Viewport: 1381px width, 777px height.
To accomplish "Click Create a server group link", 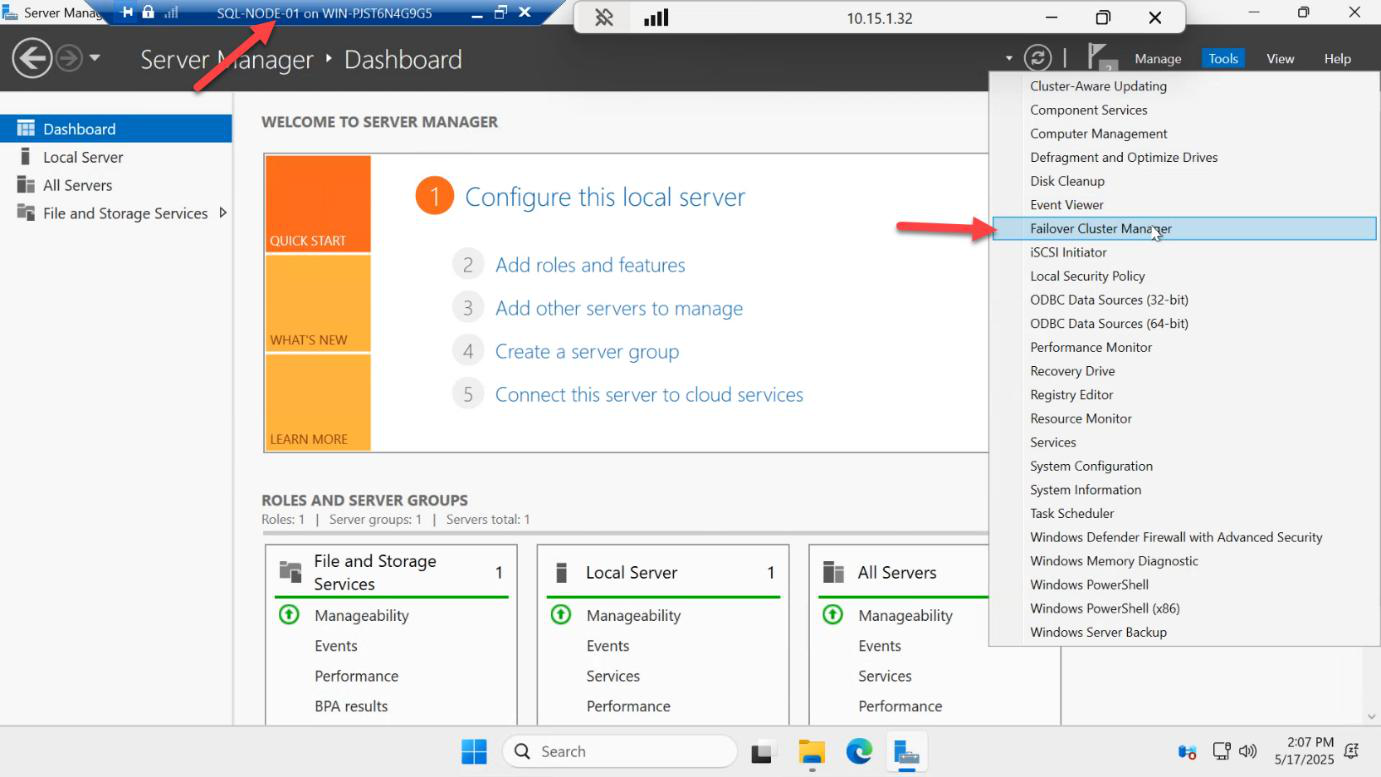I will click(x=587, y=352).
